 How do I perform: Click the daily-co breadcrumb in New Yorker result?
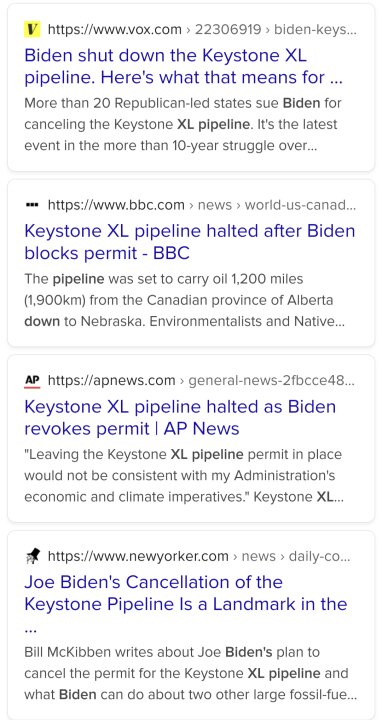320,557
